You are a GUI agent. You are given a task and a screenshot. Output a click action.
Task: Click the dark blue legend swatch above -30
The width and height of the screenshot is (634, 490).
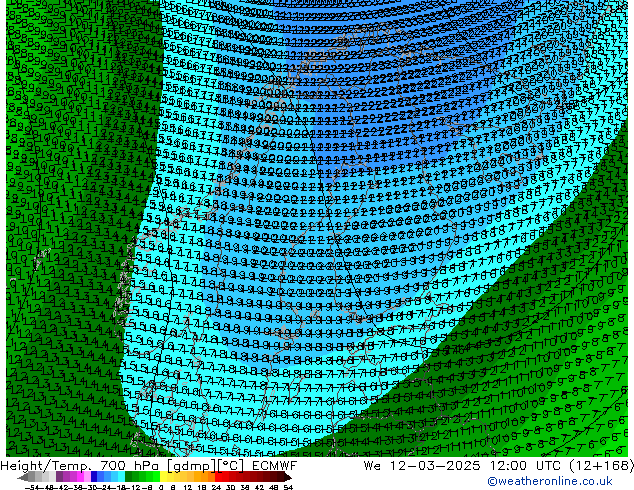(94, 477)
